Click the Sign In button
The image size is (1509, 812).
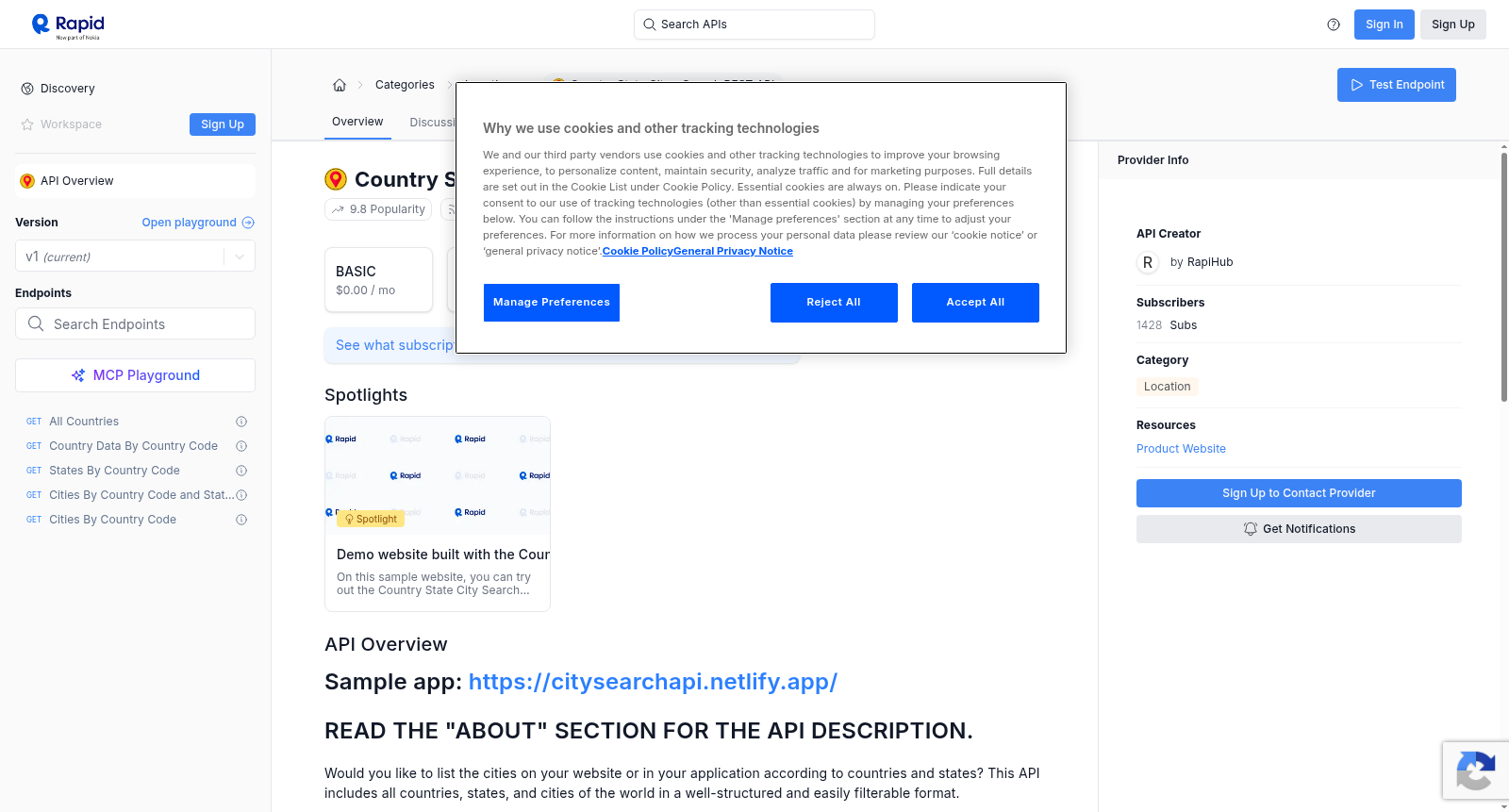tap(1384, 25)
